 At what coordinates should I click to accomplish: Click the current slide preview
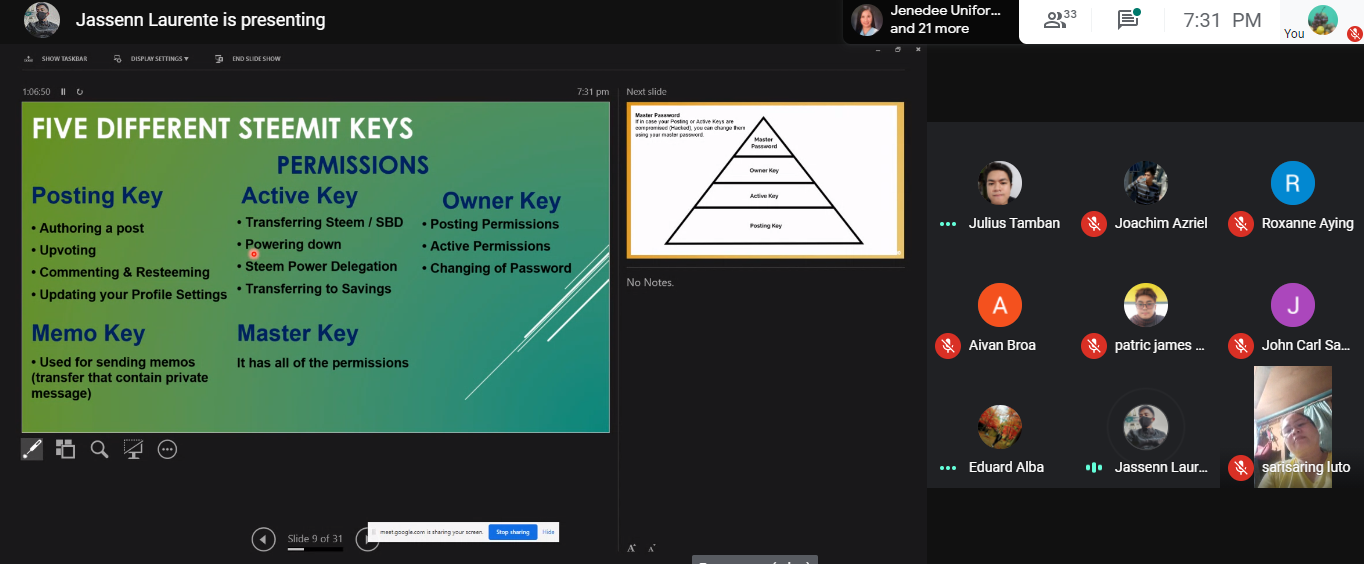316,267
